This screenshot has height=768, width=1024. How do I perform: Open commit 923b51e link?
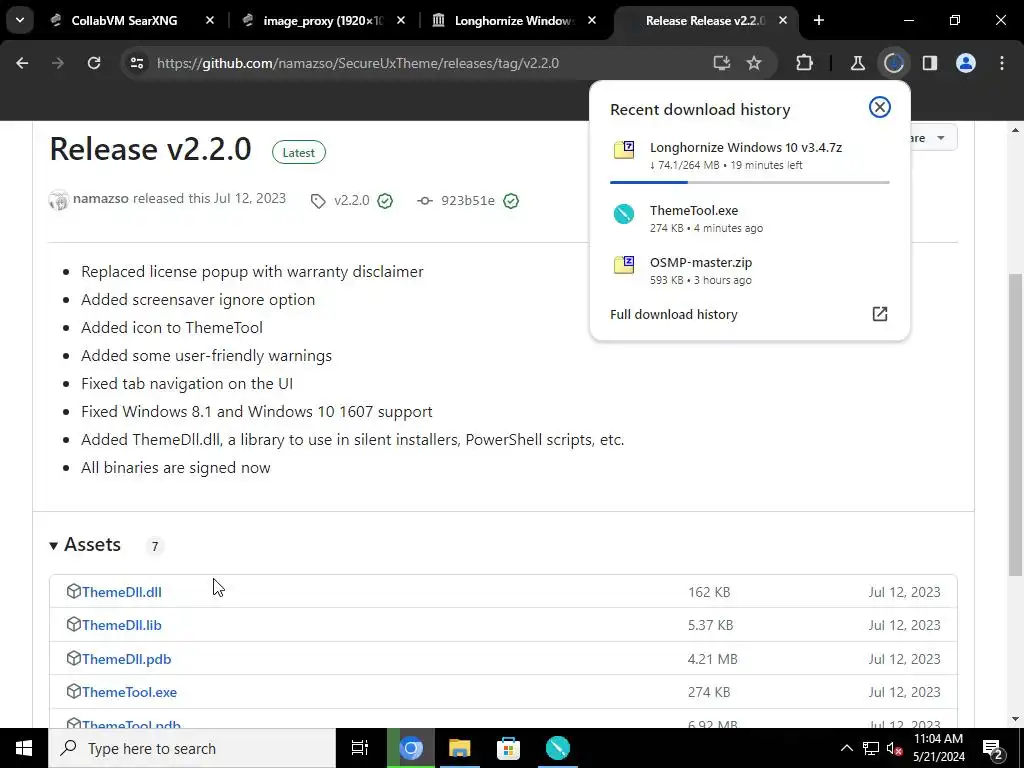[x=468, y=200]
